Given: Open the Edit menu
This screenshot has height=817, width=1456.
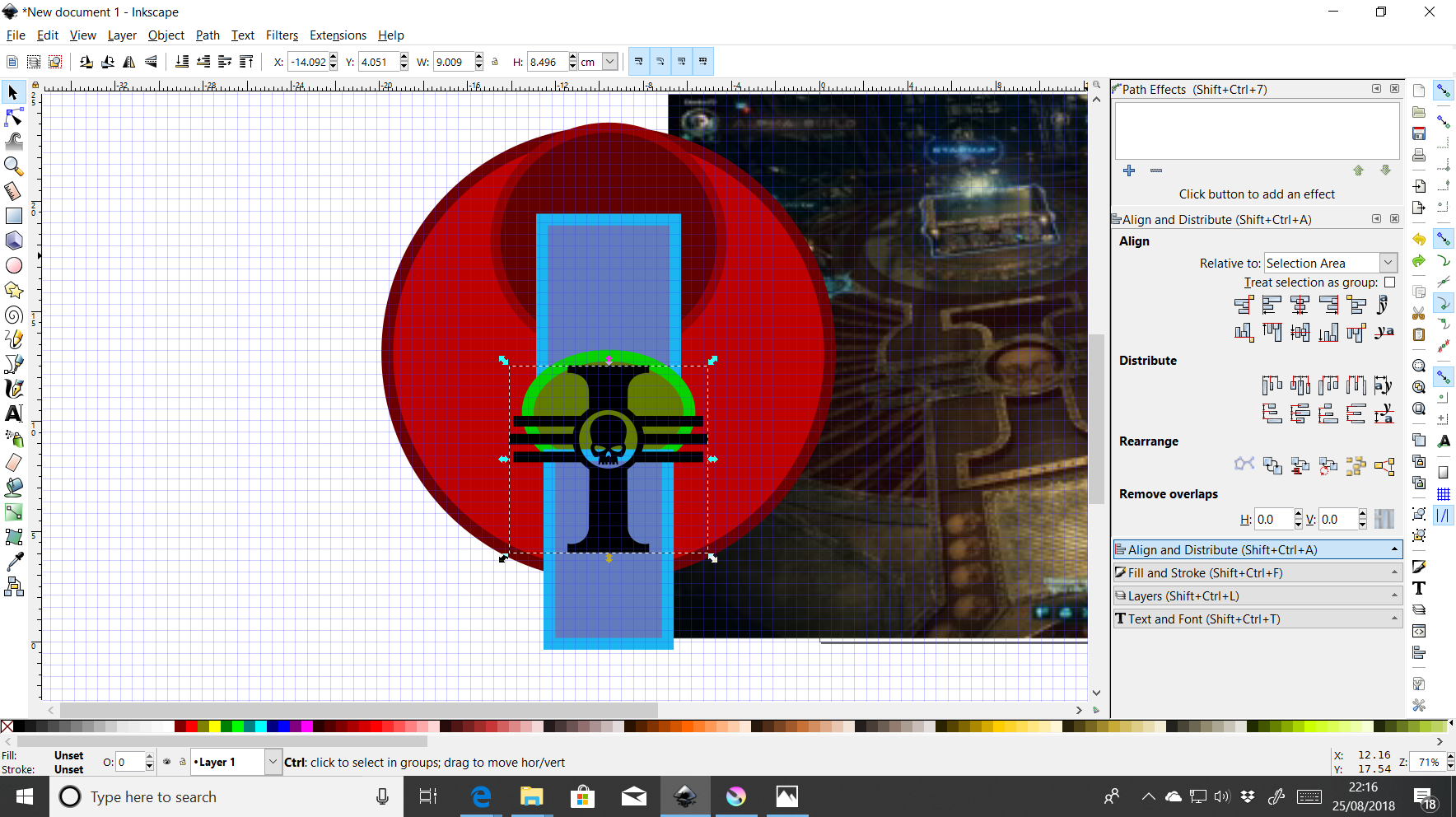Looking at the screenshot, I should coord(48,35).
